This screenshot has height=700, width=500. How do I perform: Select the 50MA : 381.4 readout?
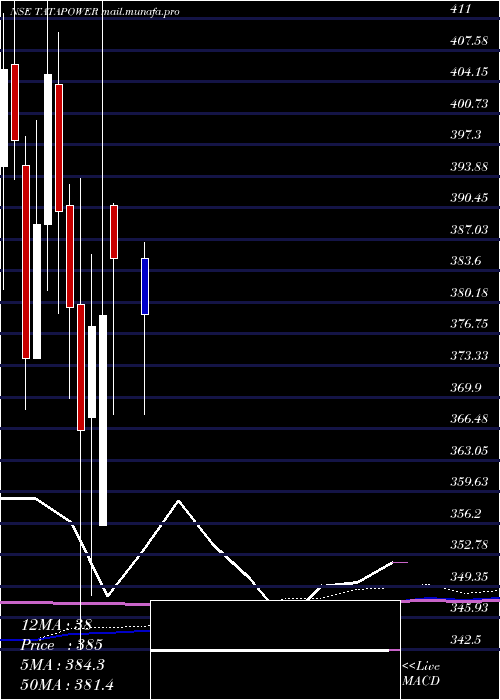click(x=67, y=684)
